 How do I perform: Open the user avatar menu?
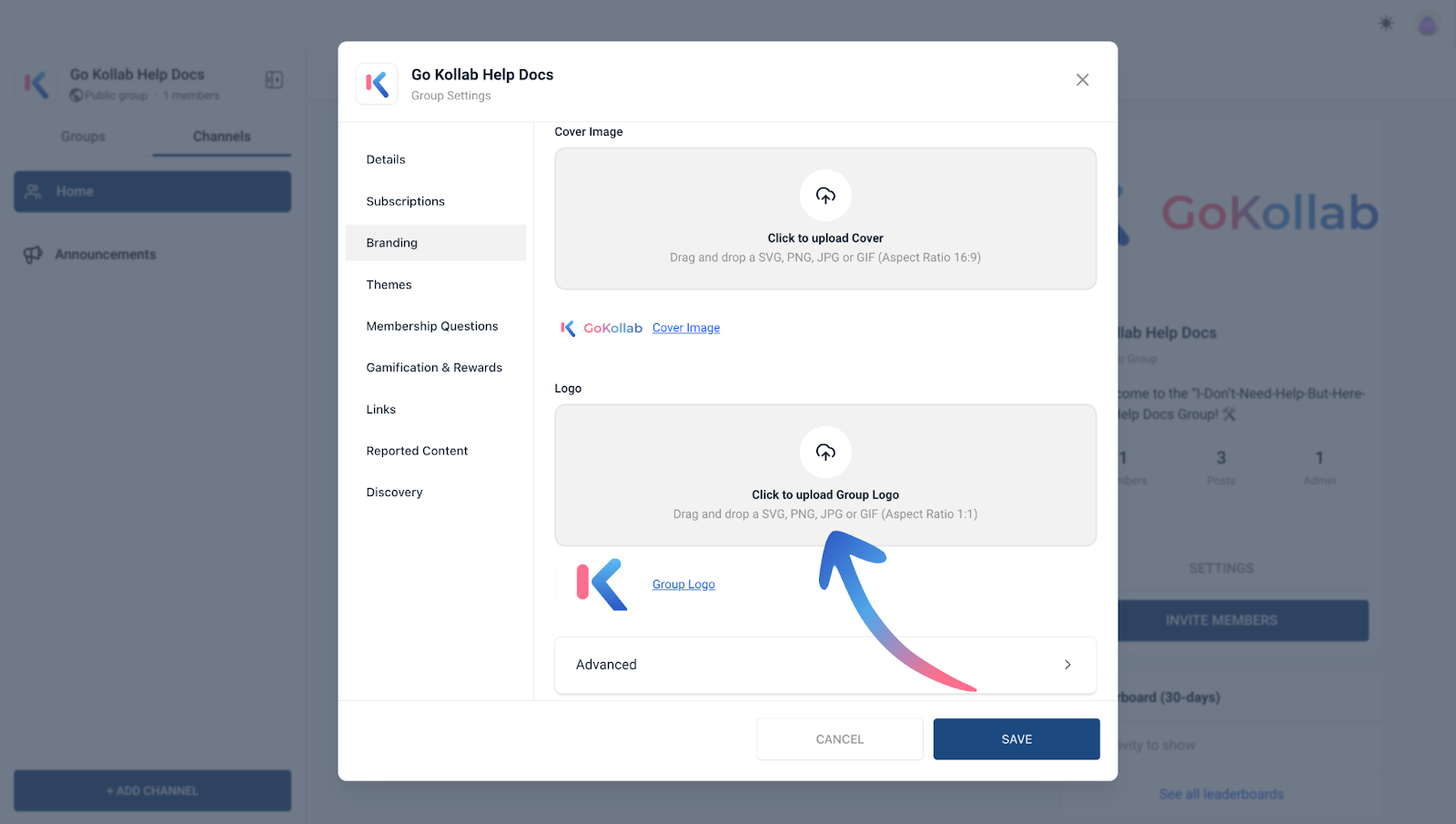tap(1428, 25)
